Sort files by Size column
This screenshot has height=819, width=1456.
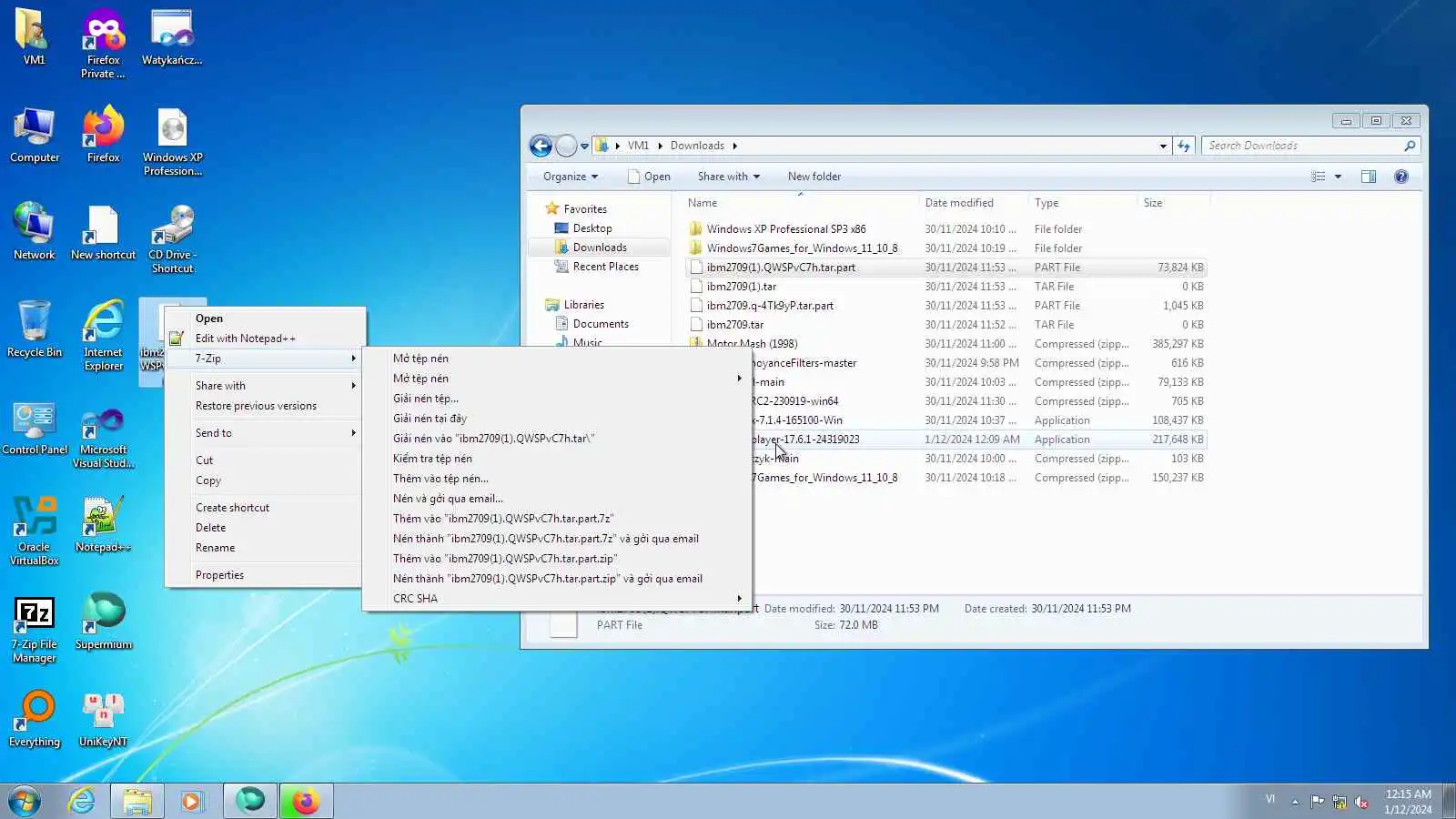tap(1173, 203)
